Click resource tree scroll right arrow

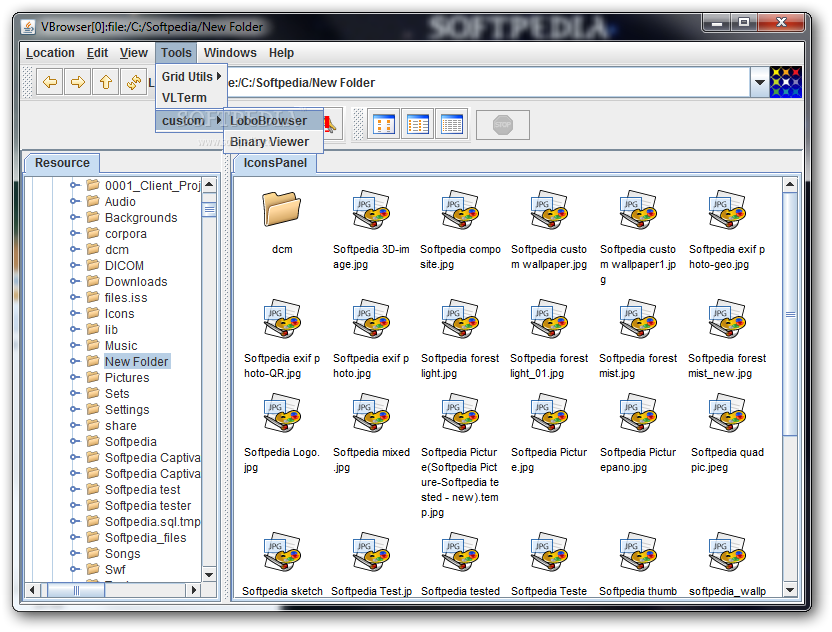coord(194,590)
